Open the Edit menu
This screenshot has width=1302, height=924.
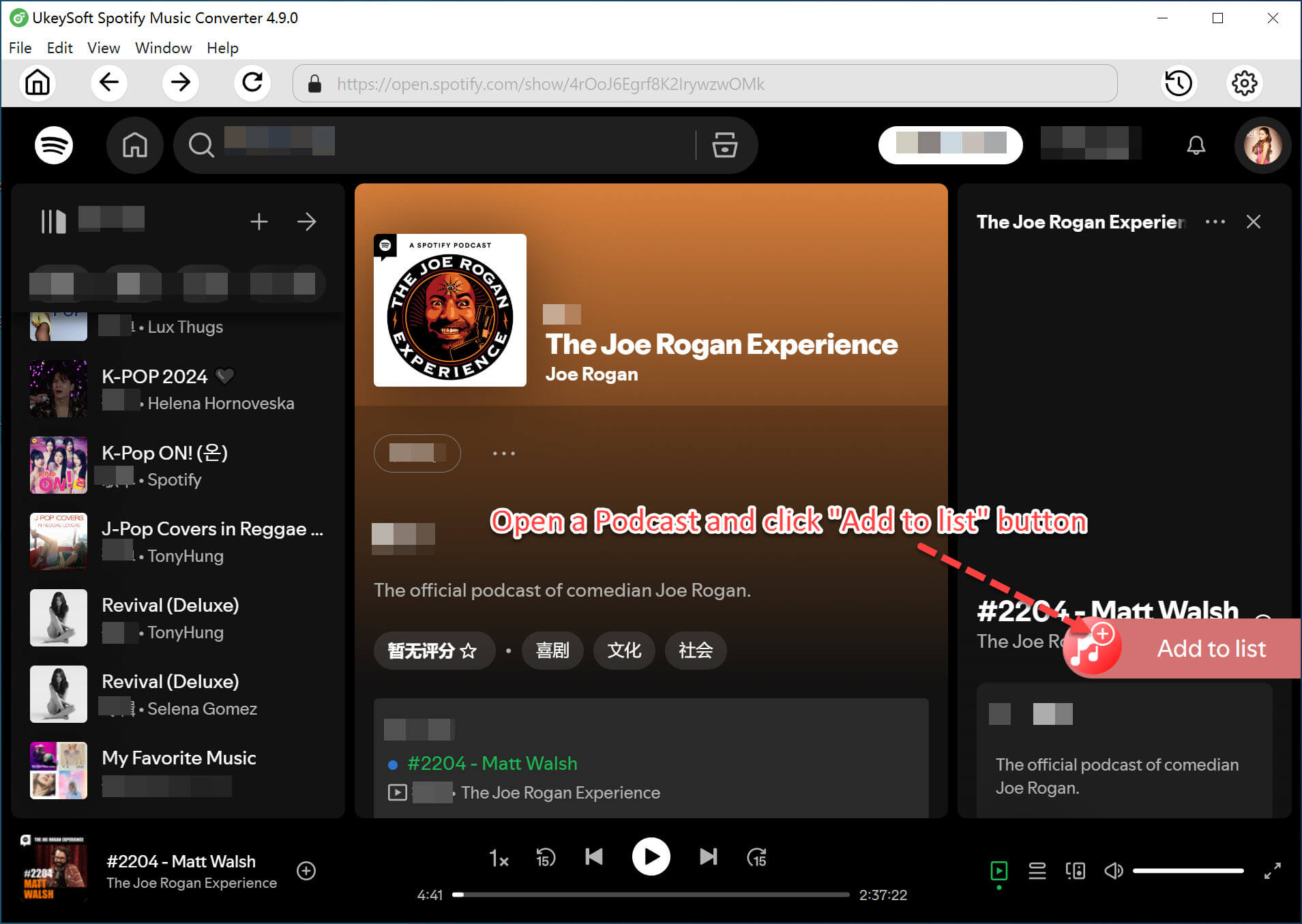[x=60, y=48]
